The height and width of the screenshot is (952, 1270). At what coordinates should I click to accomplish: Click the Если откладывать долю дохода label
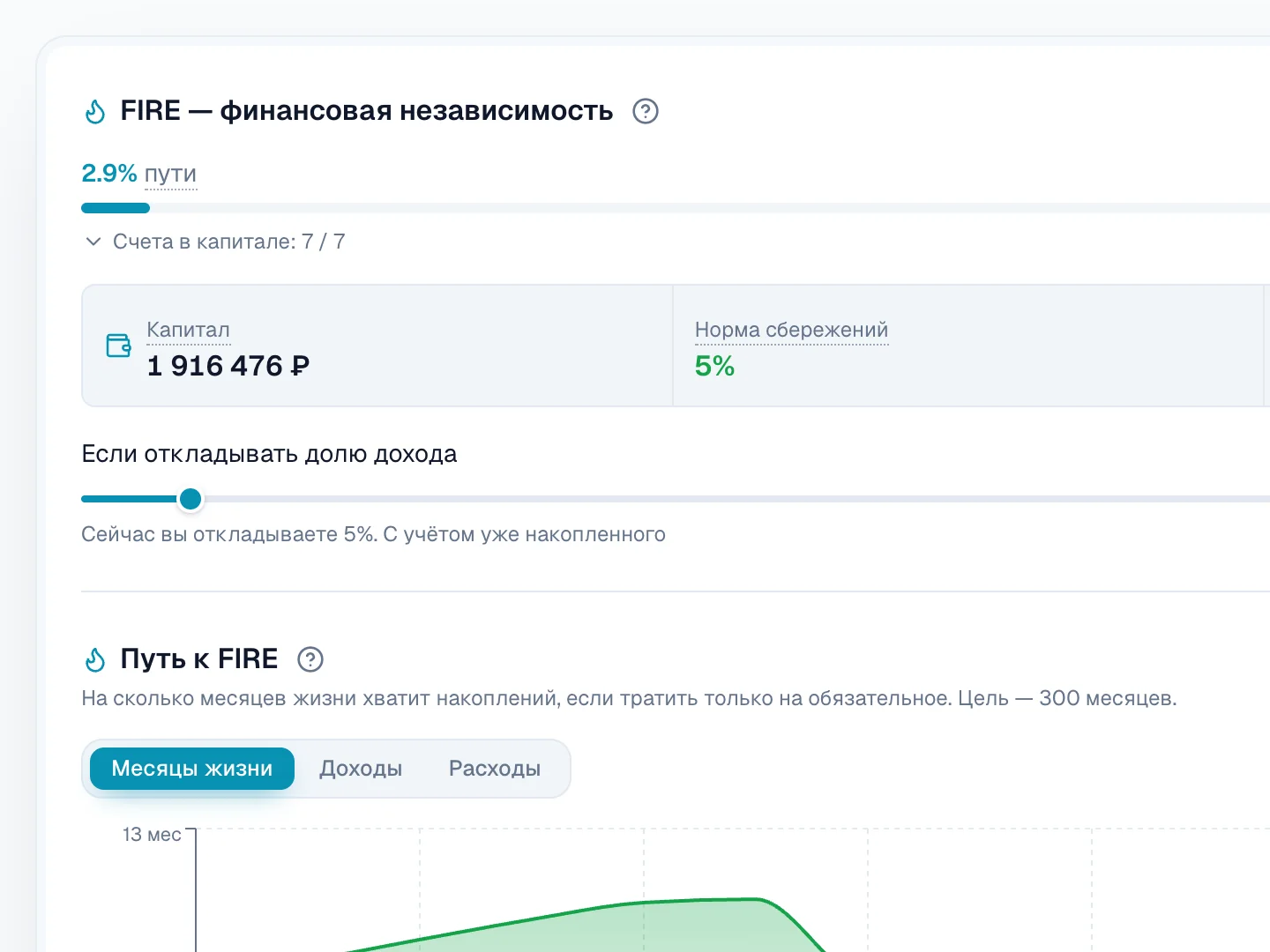269,454
